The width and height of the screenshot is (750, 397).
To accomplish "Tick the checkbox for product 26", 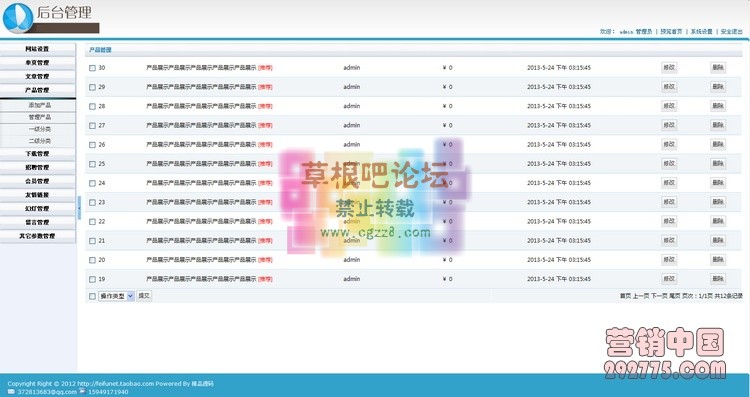I will click(92, 144).
